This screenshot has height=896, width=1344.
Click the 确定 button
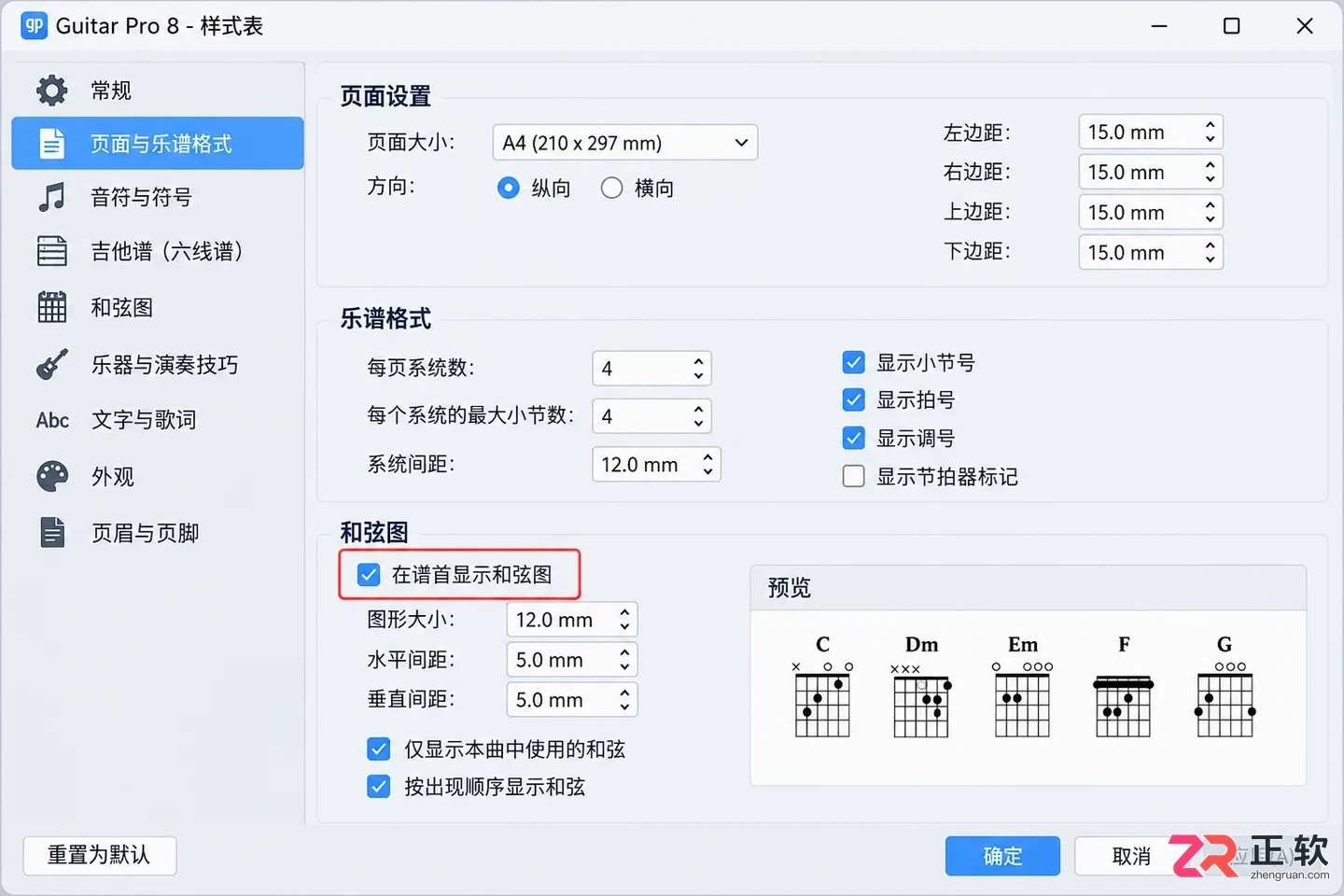tap(1002, 856)
